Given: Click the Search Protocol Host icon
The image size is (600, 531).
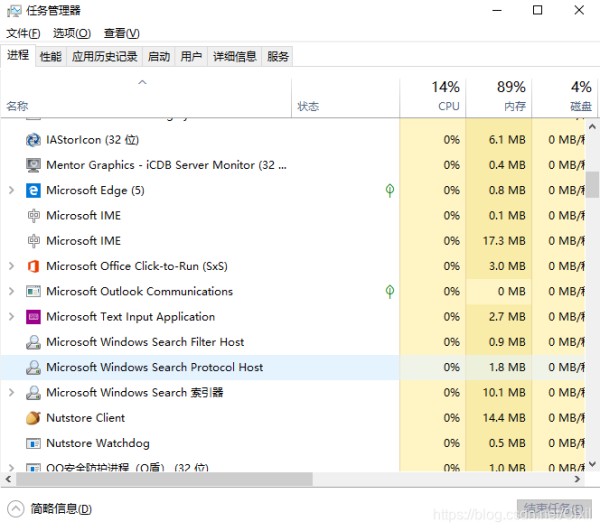Looking at the screenshot, I should click(33, 367).
